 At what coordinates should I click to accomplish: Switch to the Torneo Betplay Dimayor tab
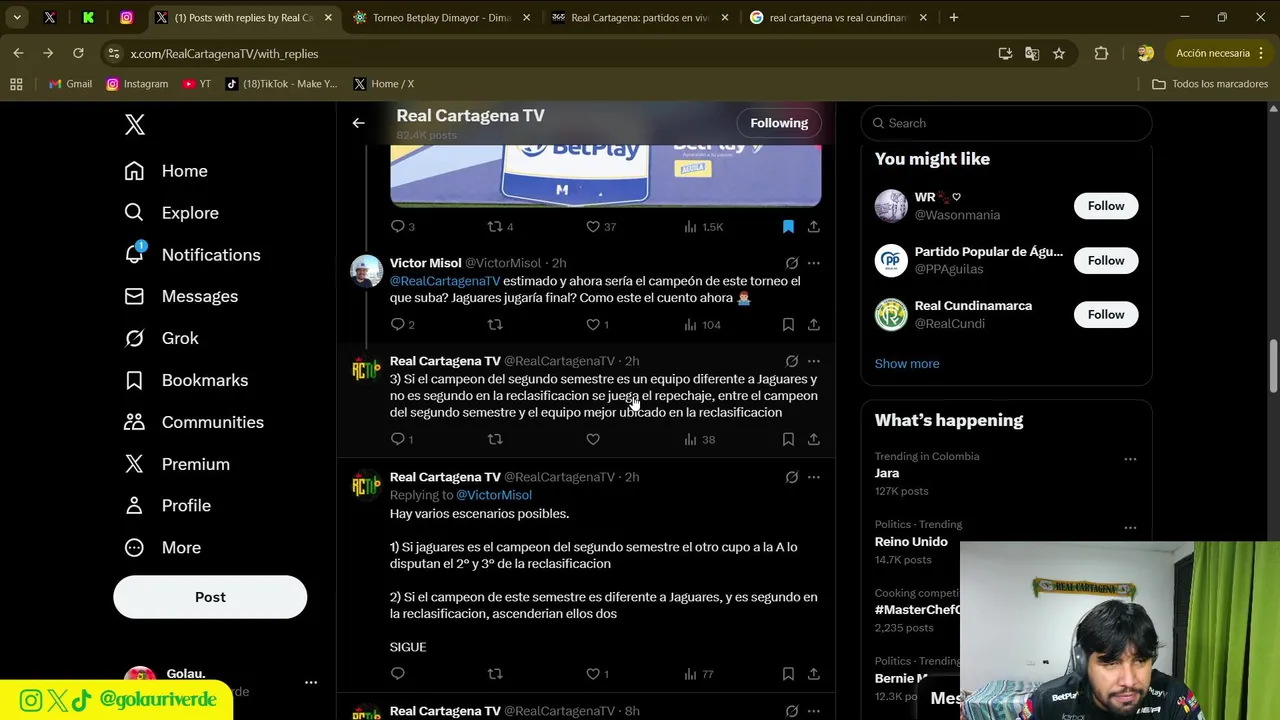(x=442, y=17)
